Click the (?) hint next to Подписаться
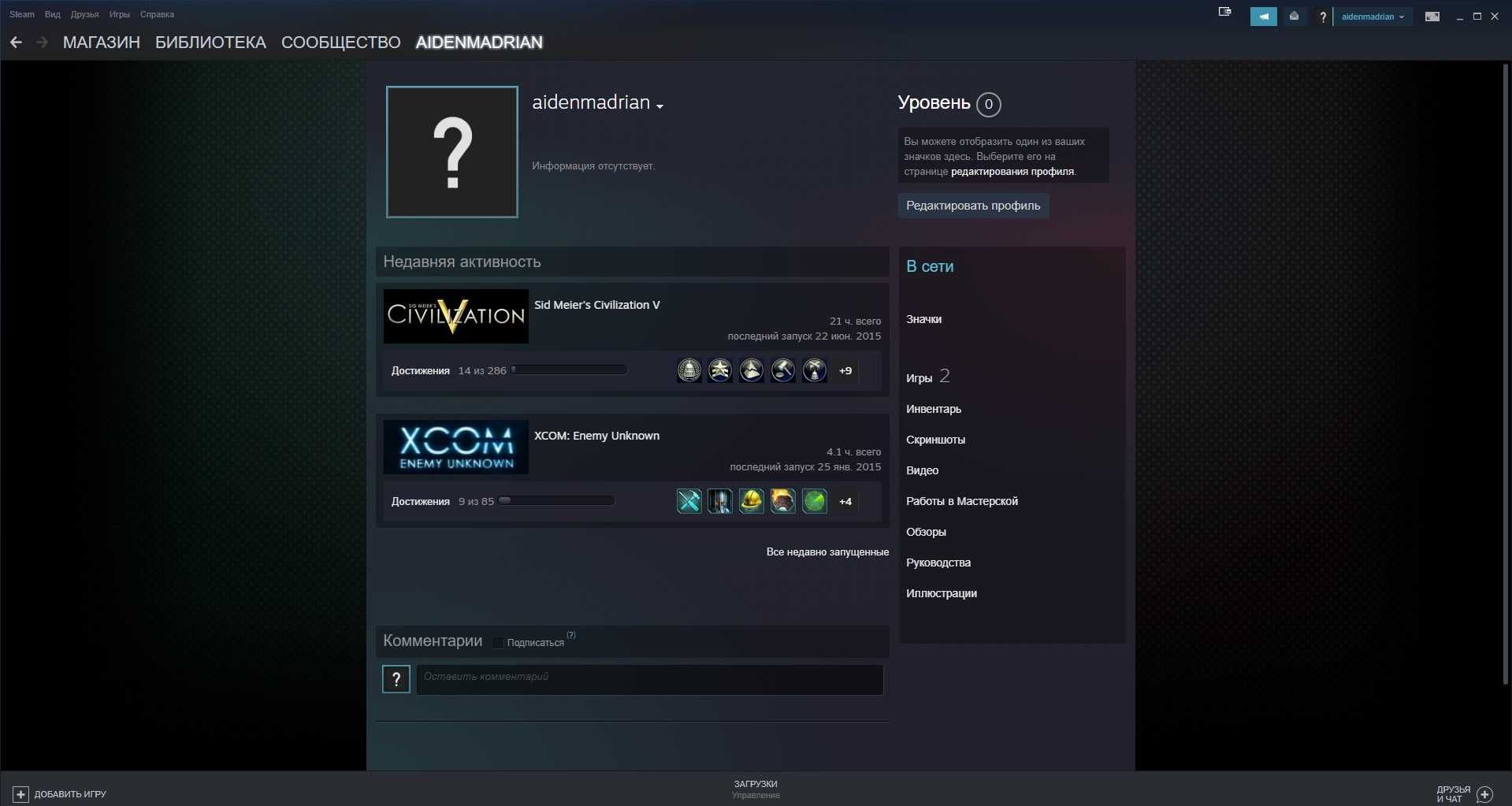 point(571,635)
